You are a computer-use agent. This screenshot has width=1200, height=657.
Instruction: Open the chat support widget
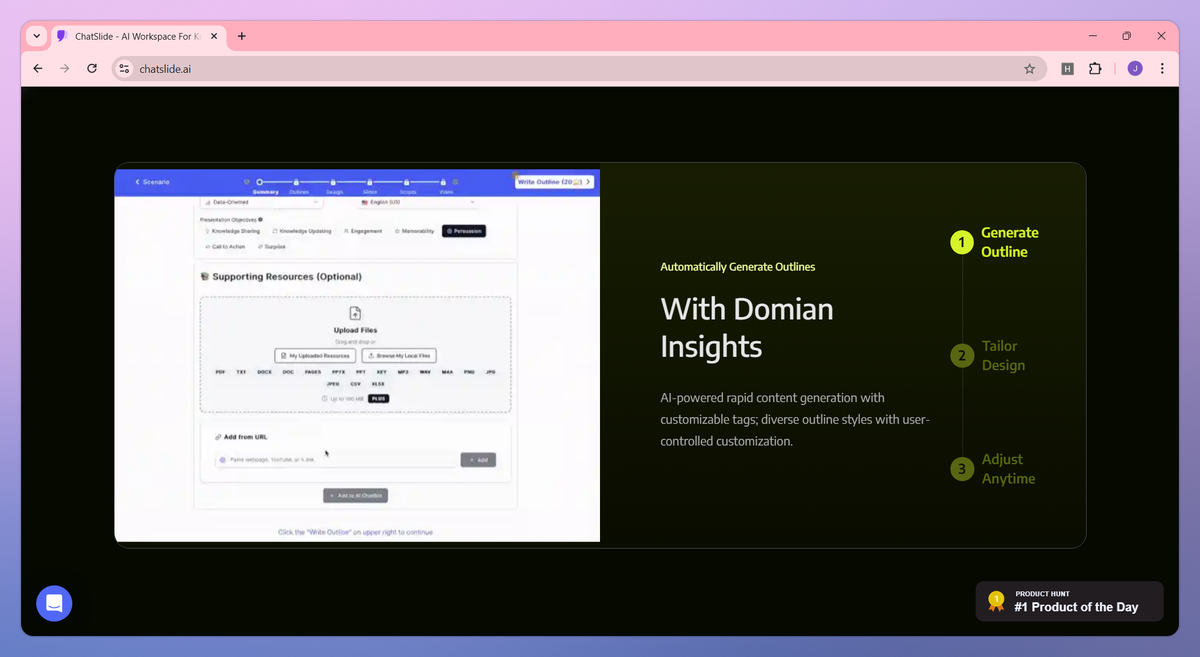pyautogui.click(x=54, y=603)
